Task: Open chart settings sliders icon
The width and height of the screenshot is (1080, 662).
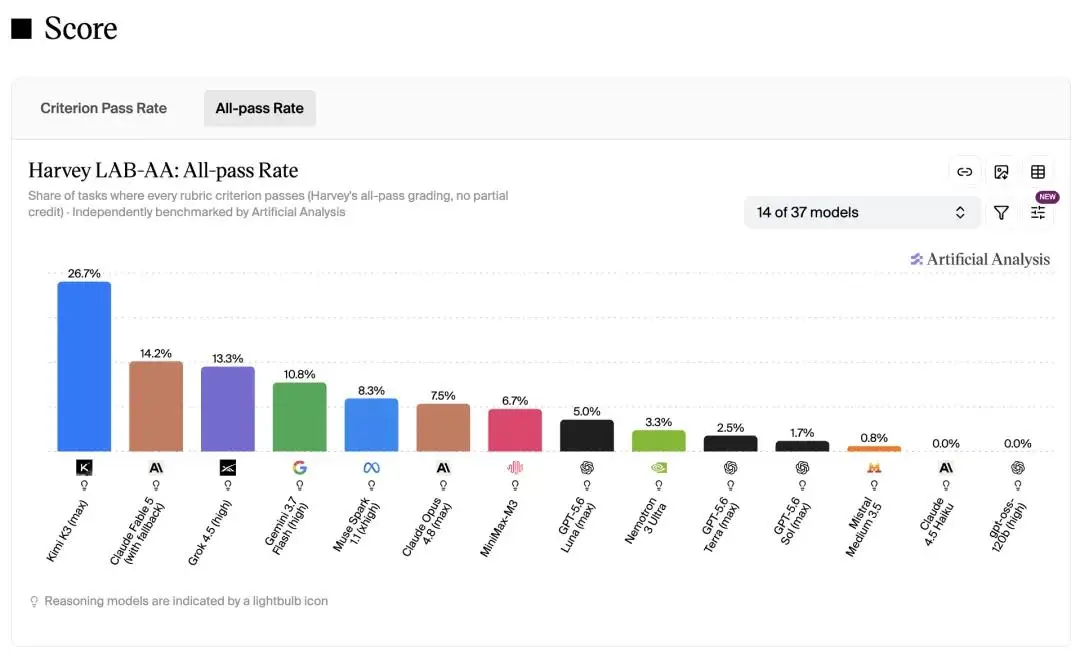Action: (x=1038, y=213)
